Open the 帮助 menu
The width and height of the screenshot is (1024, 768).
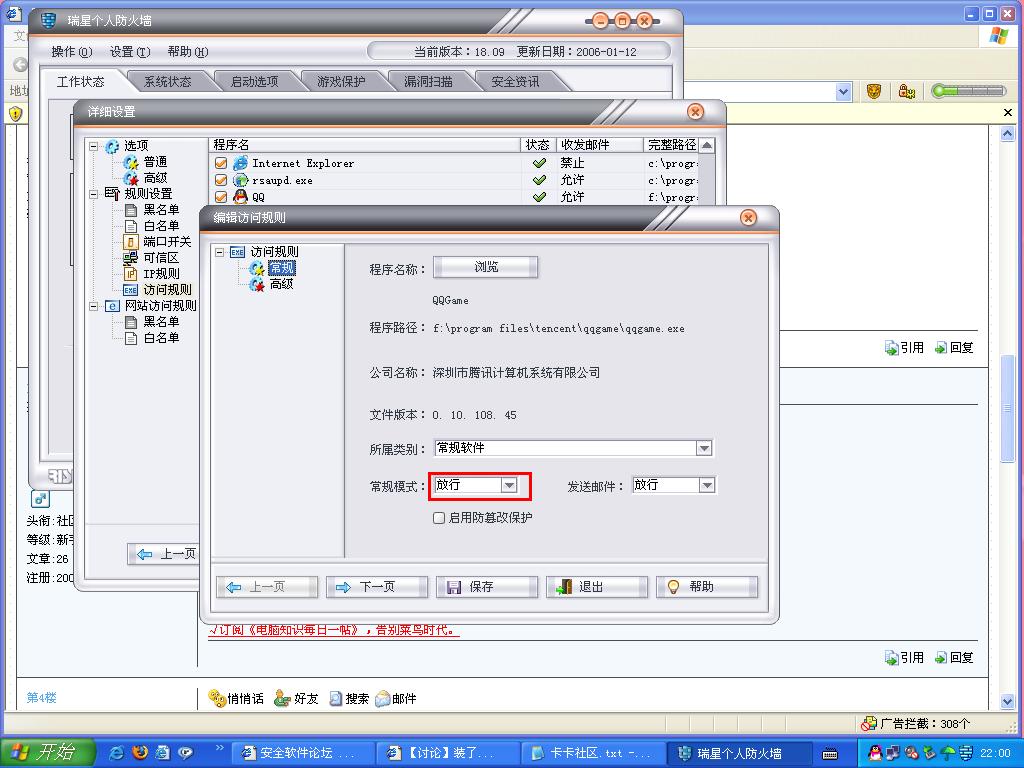click(187, 52)
